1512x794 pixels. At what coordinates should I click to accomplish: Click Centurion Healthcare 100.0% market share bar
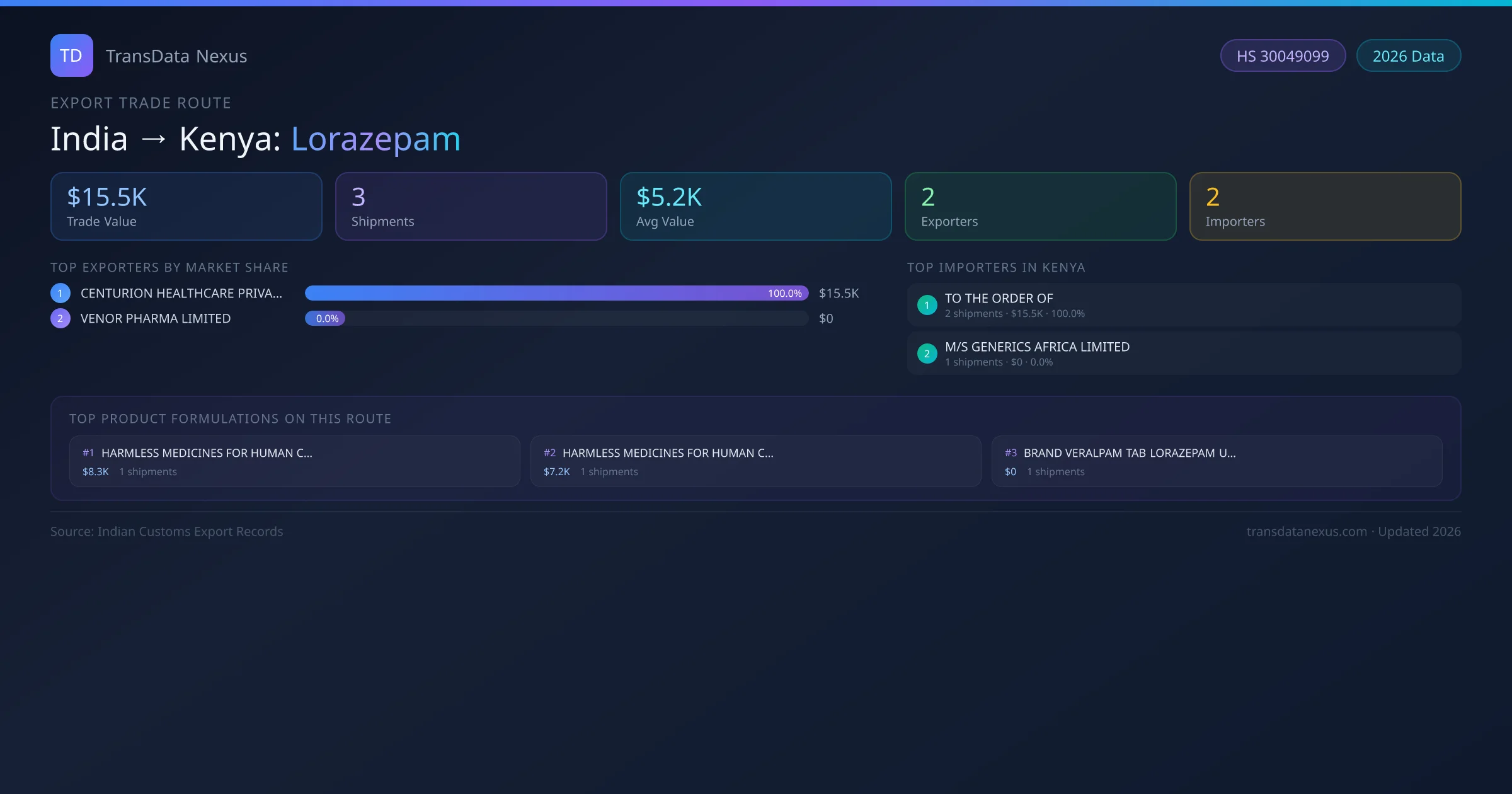[556, 293]
